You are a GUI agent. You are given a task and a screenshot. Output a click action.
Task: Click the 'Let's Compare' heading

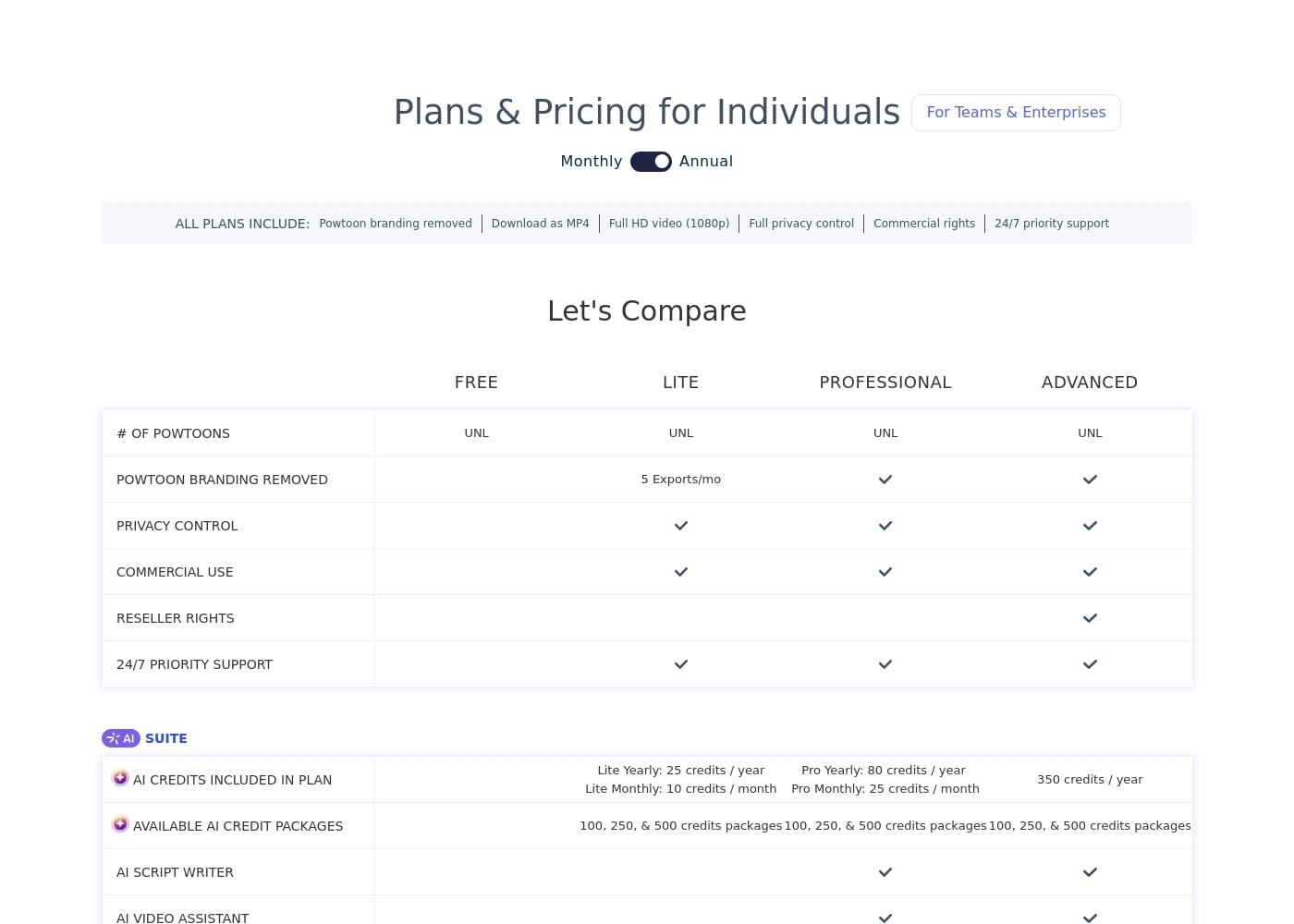tap(647, 311)
